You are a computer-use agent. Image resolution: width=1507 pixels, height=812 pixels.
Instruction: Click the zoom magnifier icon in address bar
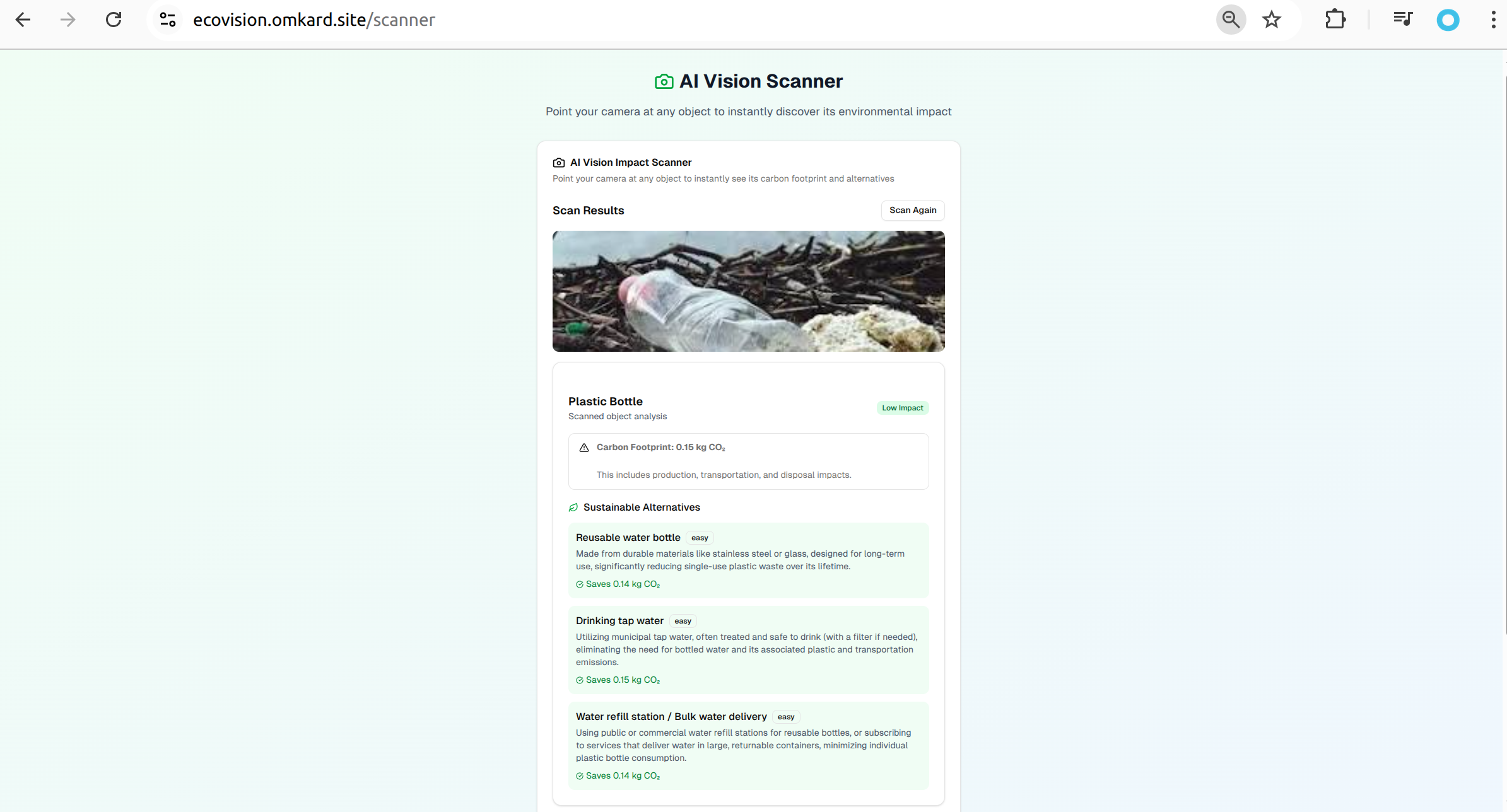pos(1230,20)
